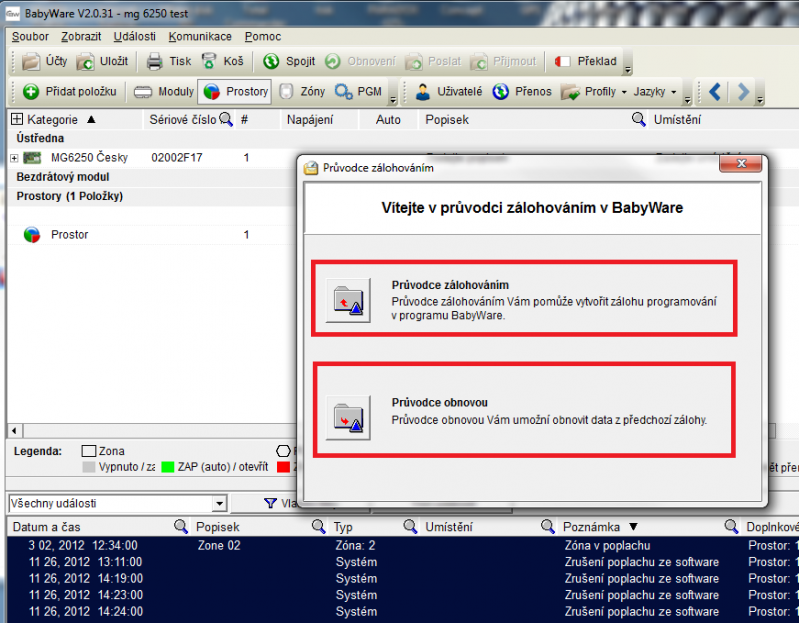799x623 pixels.
Task: Open the Koš recycle bin
Action: (x=210, y=61)
